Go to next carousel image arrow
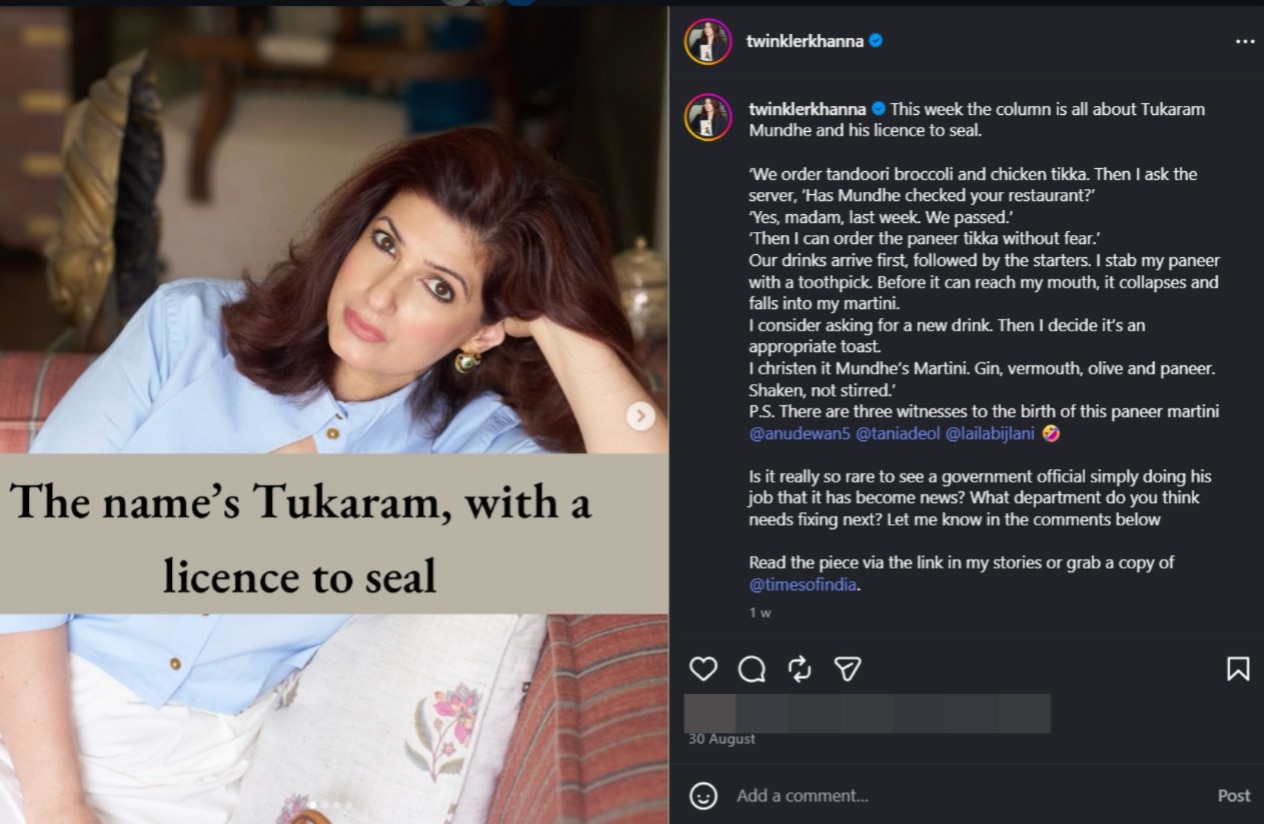Image resolution: width=1264 pixels, height=824 pixels. pos(641,416)
